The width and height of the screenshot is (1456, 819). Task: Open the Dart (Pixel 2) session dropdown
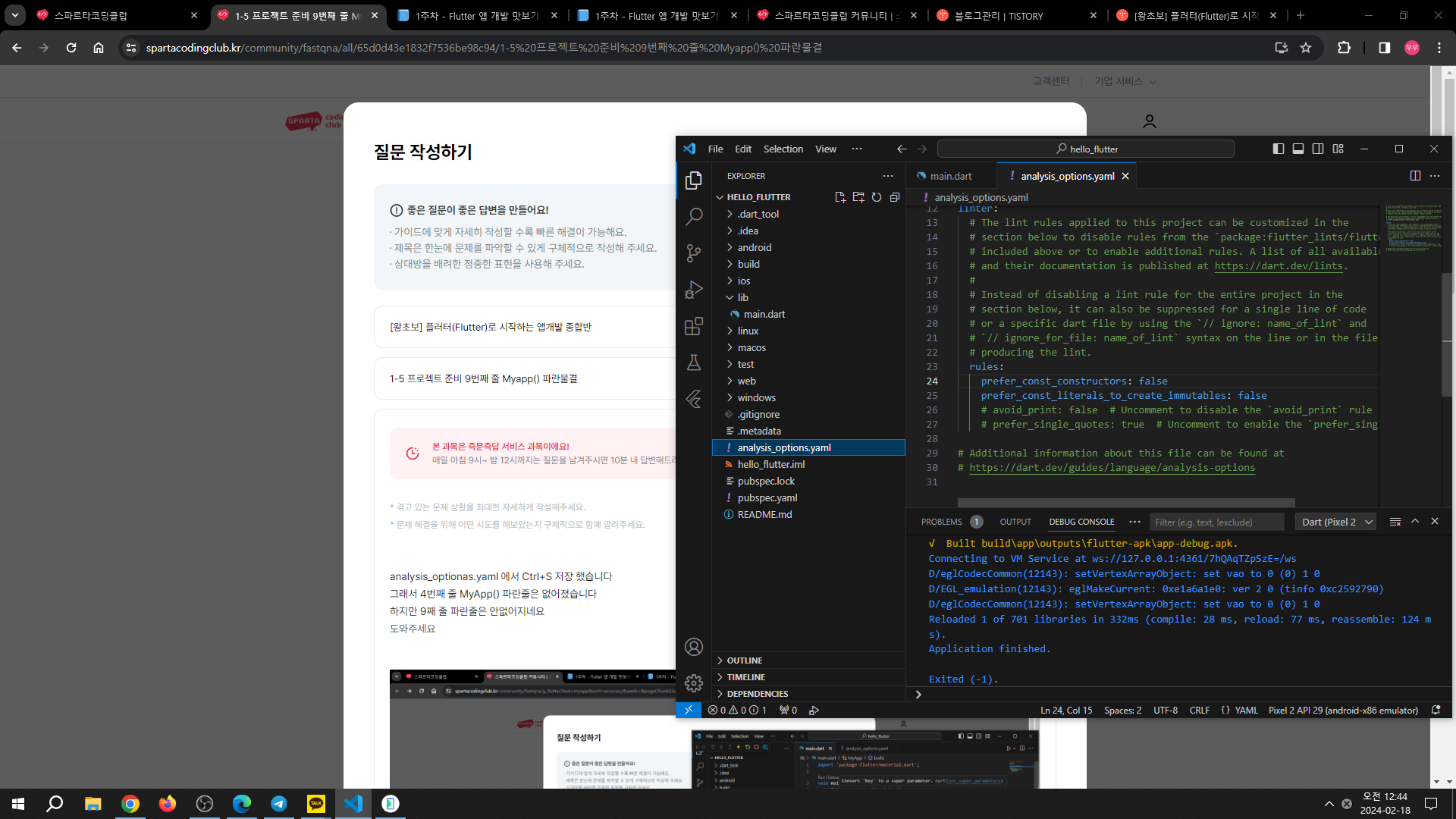click(x=1337, y=522)
